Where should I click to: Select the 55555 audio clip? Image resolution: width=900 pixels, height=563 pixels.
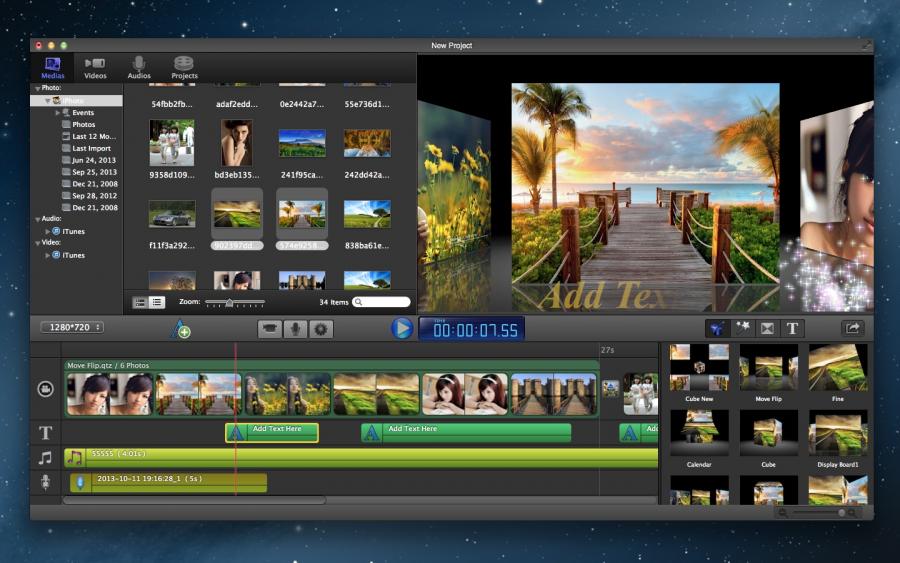(x=361, y=457)
